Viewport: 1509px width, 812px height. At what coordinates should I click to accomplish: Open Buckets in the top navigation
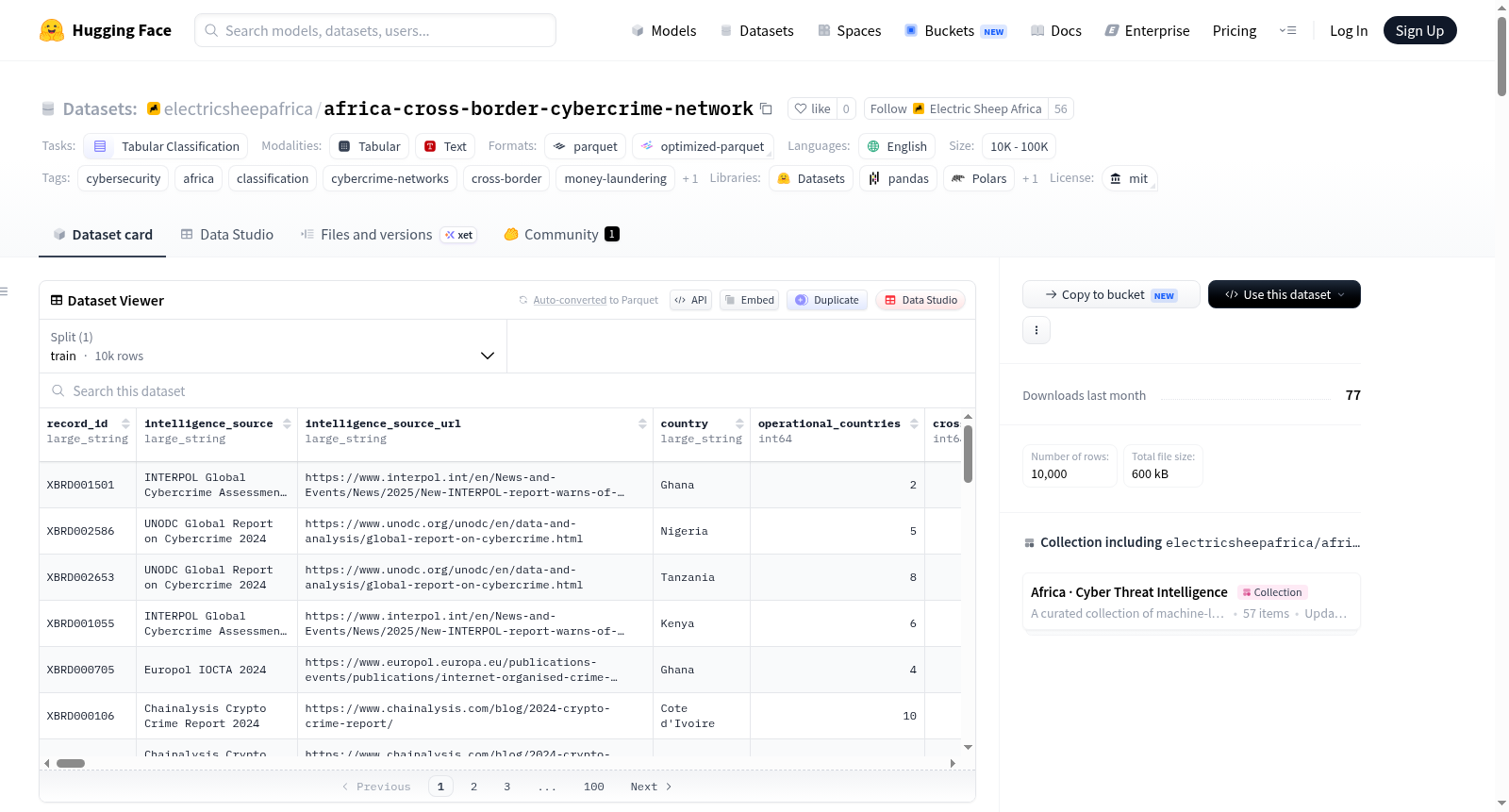coord(955,30)
